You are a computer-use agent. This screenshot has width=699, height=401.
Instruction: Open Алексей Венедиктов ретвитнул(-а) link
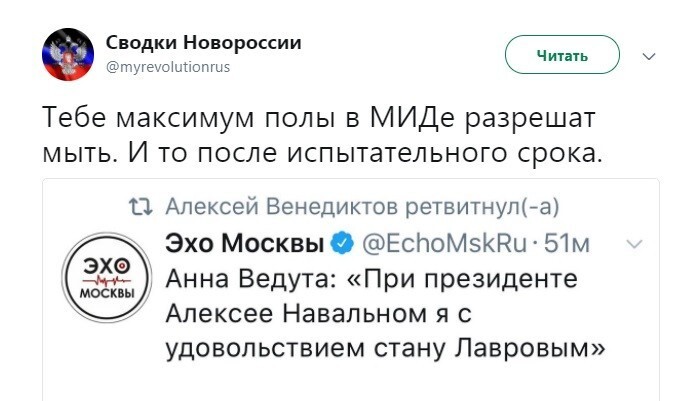coord(362,206)
